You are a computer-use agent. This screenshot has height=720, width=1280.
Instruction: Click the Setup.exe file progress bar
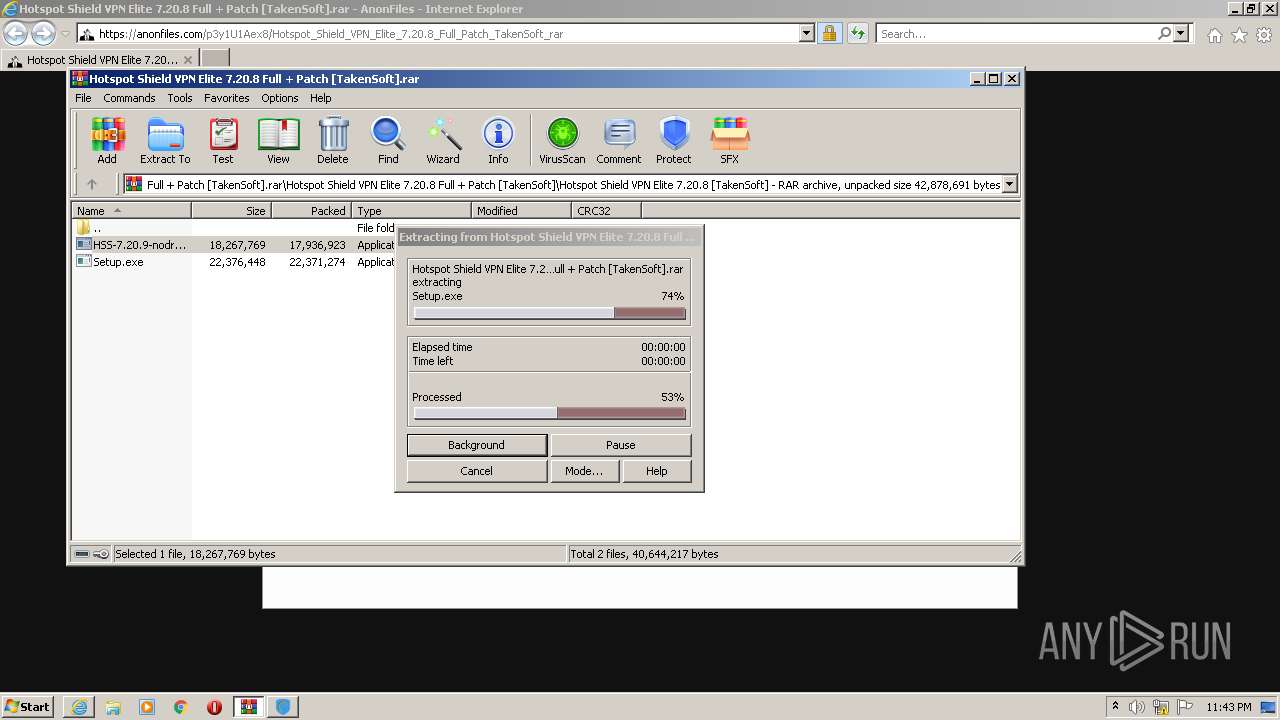tap(549, 313)
